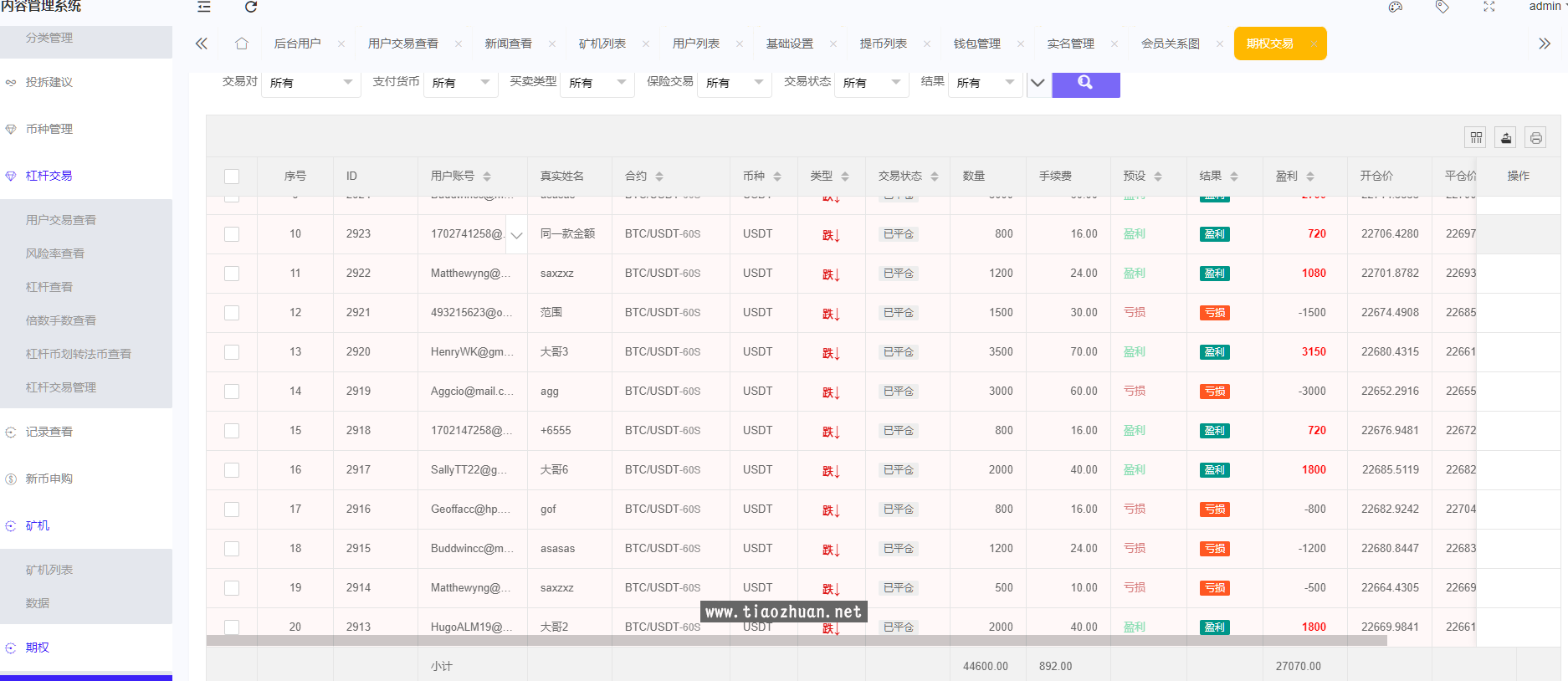
Task: Open the theme palette icon
Action: click(x=1395, y=7)
